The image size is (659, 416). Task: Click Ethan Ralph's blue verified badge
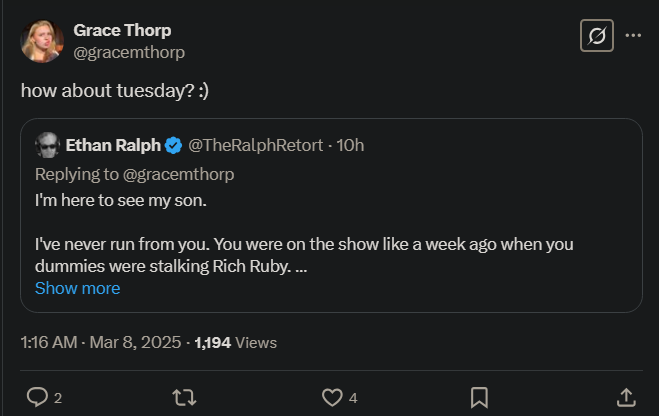(173, 146)
